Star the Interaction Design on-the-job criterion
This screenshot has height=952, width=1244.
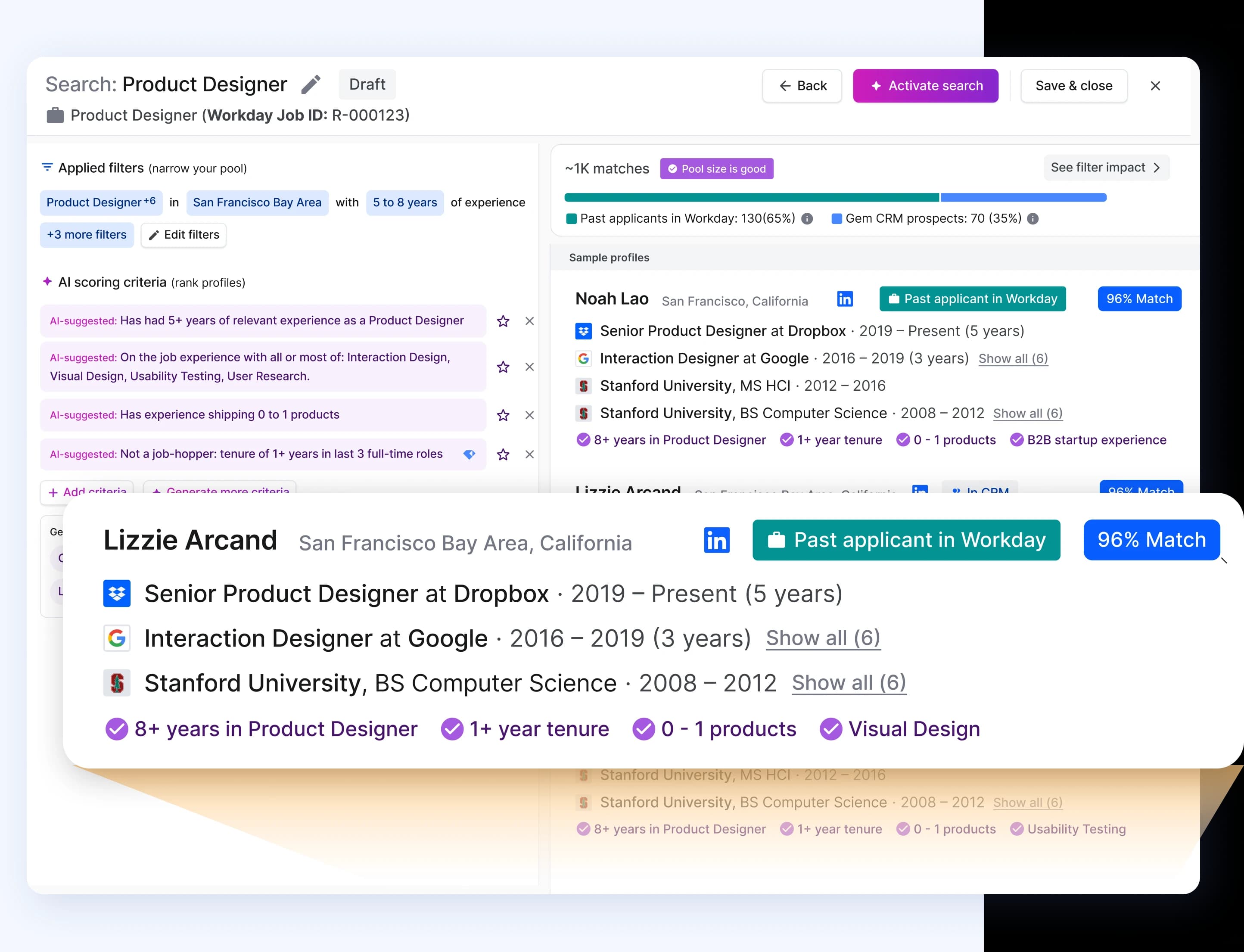point(503,367)
